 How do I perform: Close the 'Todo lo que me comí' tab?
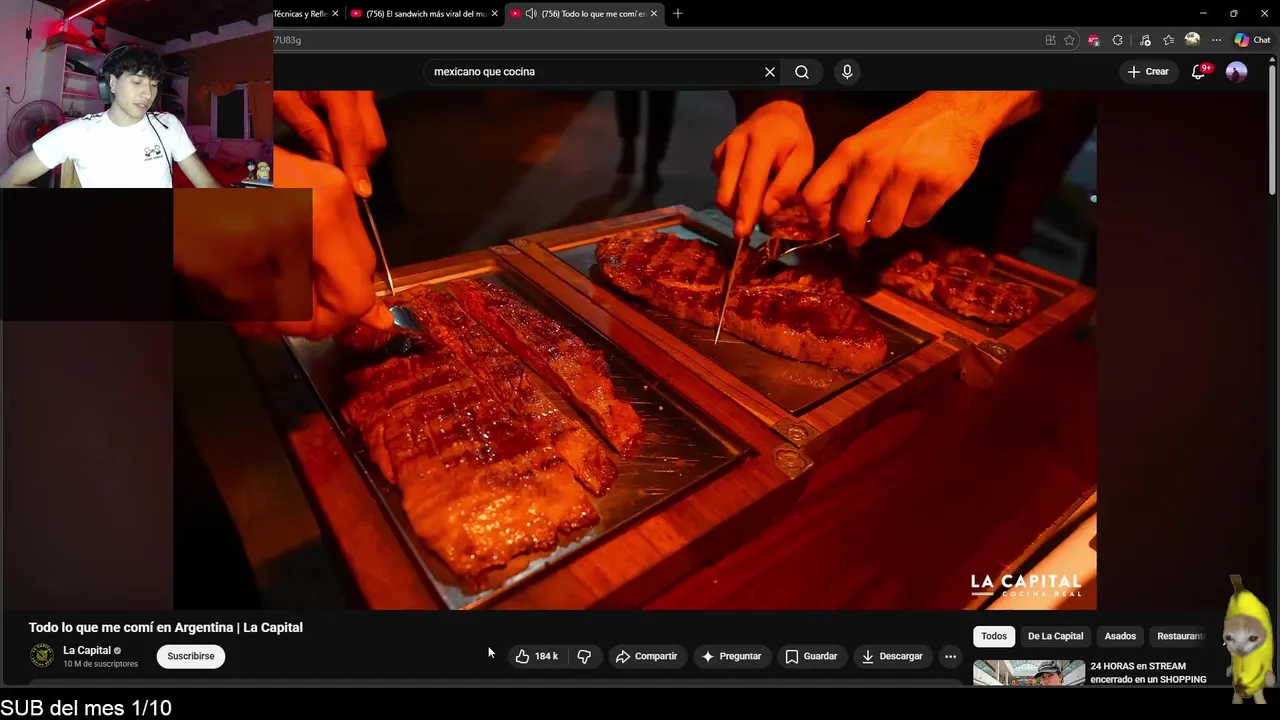(x=654, y=14)
